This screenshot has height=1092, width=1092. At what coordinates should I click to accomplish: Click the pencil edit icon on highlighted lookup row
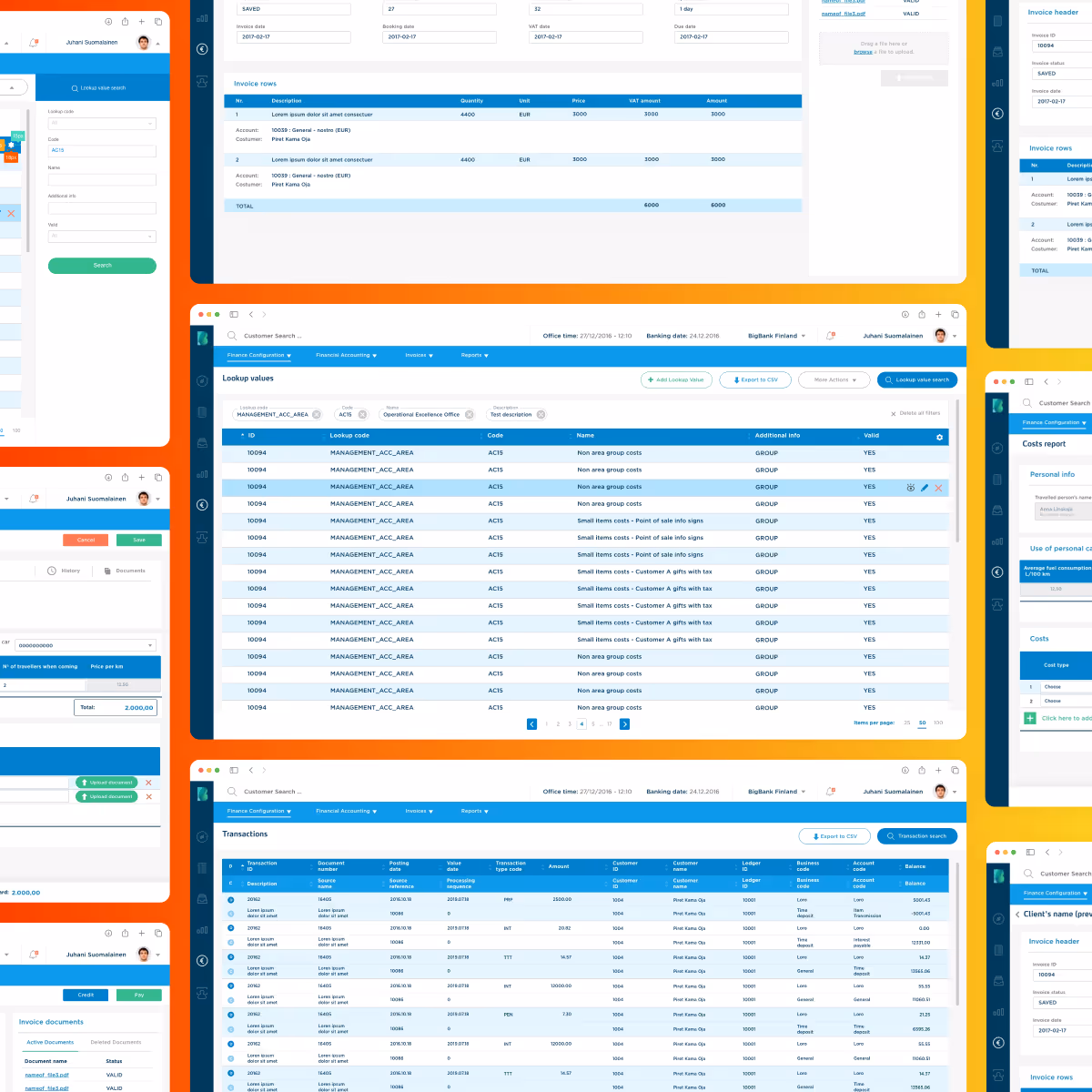click(925, 488)
